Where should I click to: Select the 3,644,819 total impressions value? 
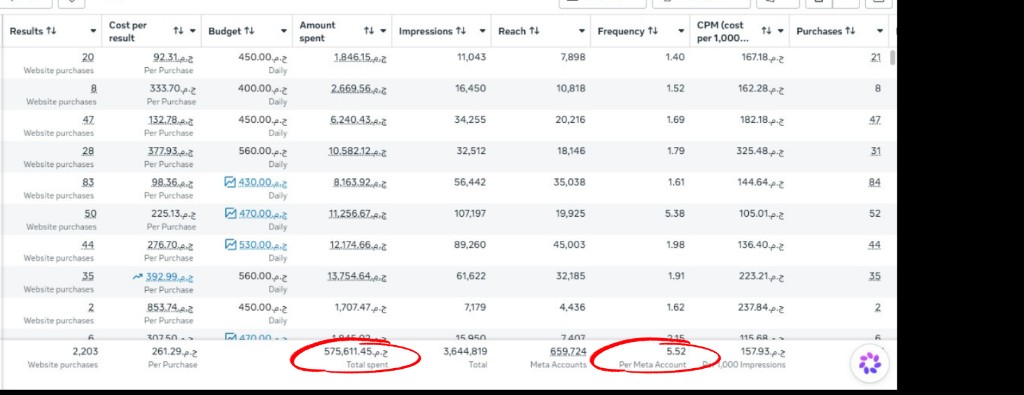[465, 351]
